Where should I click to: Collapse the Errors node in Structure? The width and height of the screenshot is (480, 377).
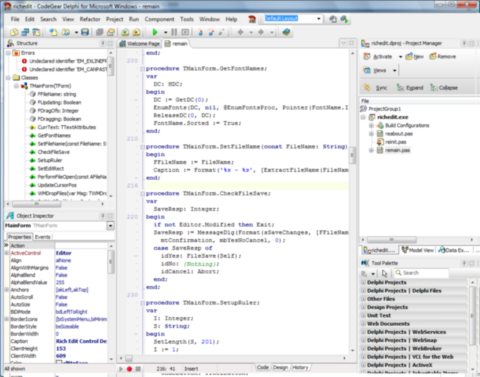8,53
